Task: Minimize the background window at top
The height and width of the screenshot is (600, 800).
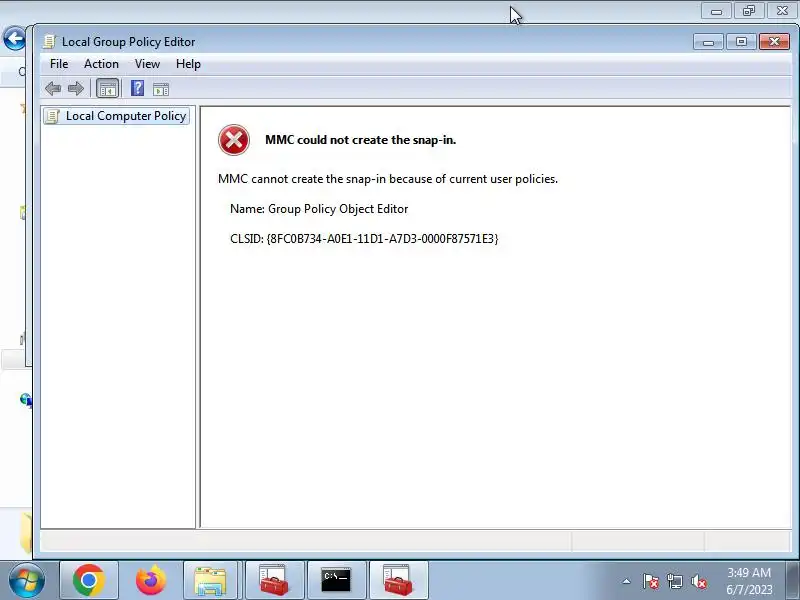Action: pyautogui.click(x=716, y=11)
